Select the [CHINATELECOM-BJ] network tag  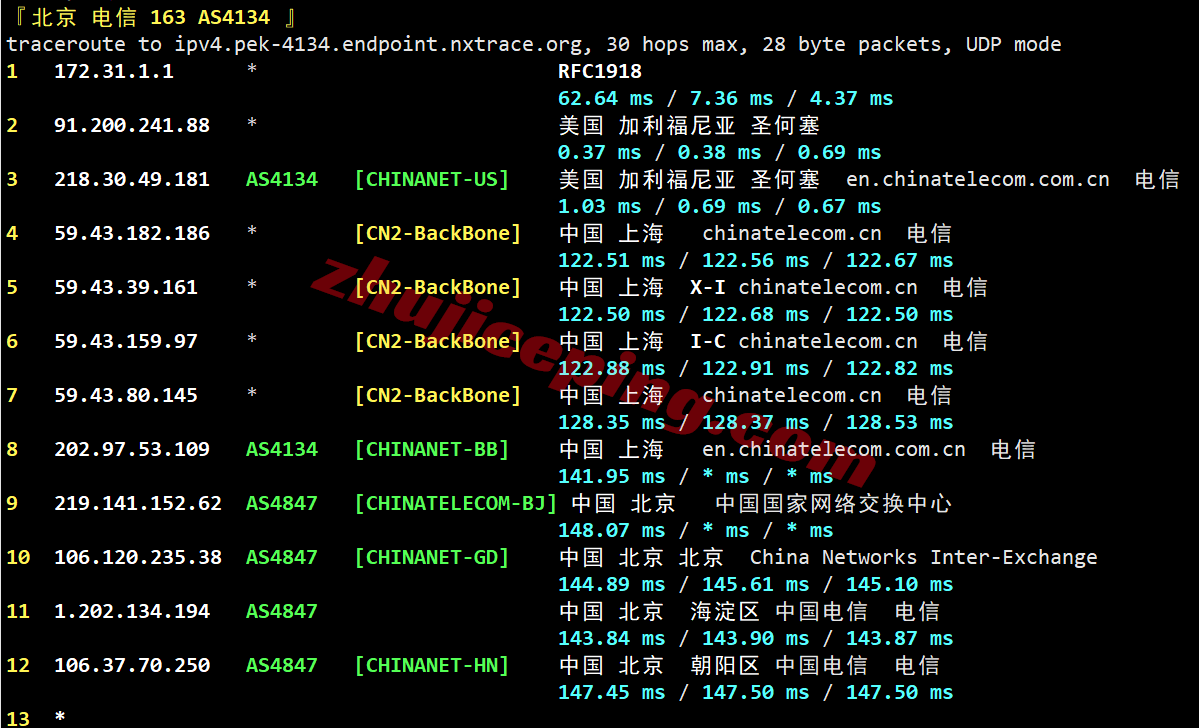(x=456, y=503)
